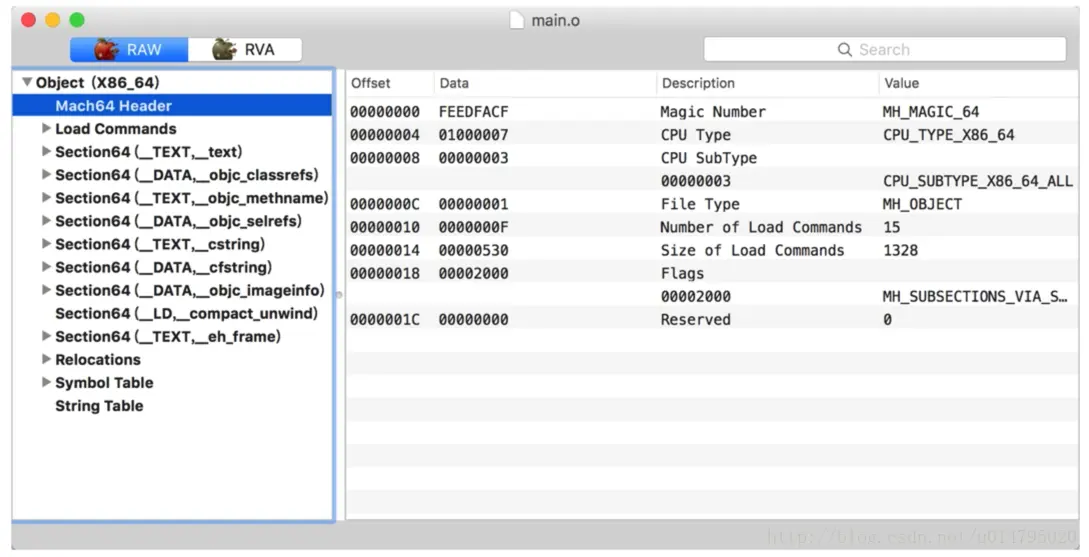Expand Section64 (__TEXT,__text) disclosure triangle
Image resolution: width=1089 pixels, height=557 pixels.
[46, 151]
